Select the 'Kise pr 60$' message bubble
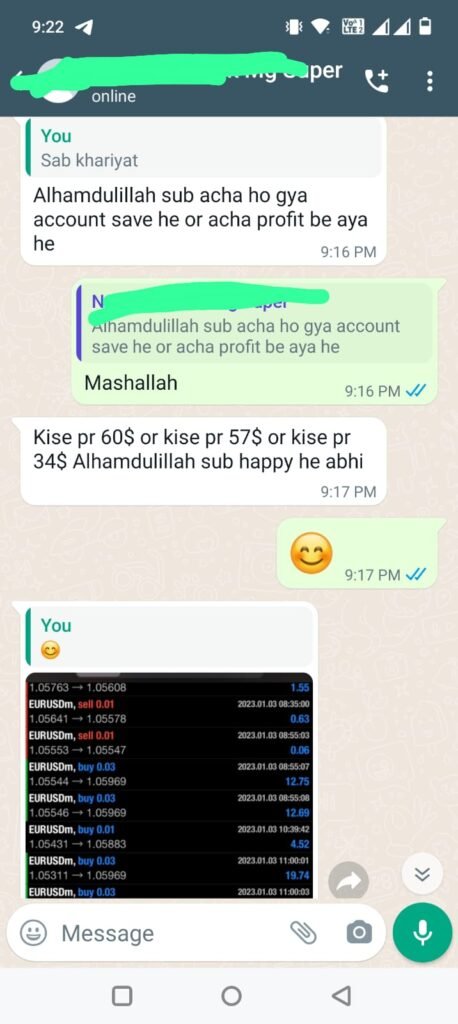Screen dimensions: 458x1024 (x=203, y=461)
